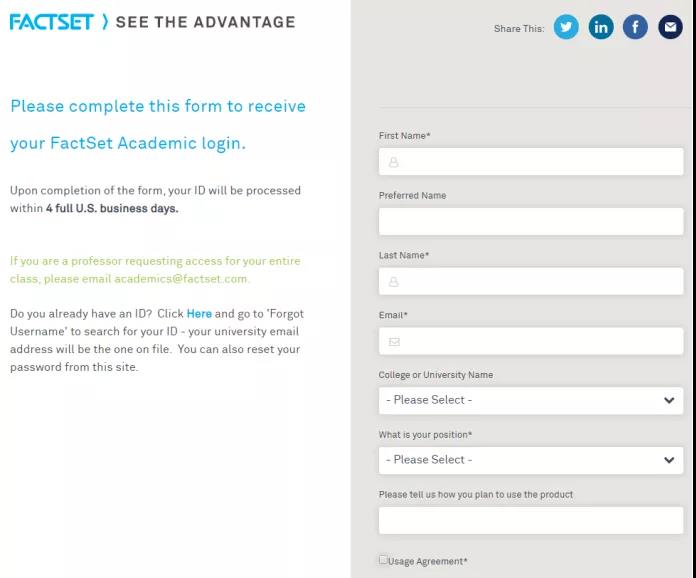
Task: Expand position dropdown chevron arrow
Action: click(669, 460)
